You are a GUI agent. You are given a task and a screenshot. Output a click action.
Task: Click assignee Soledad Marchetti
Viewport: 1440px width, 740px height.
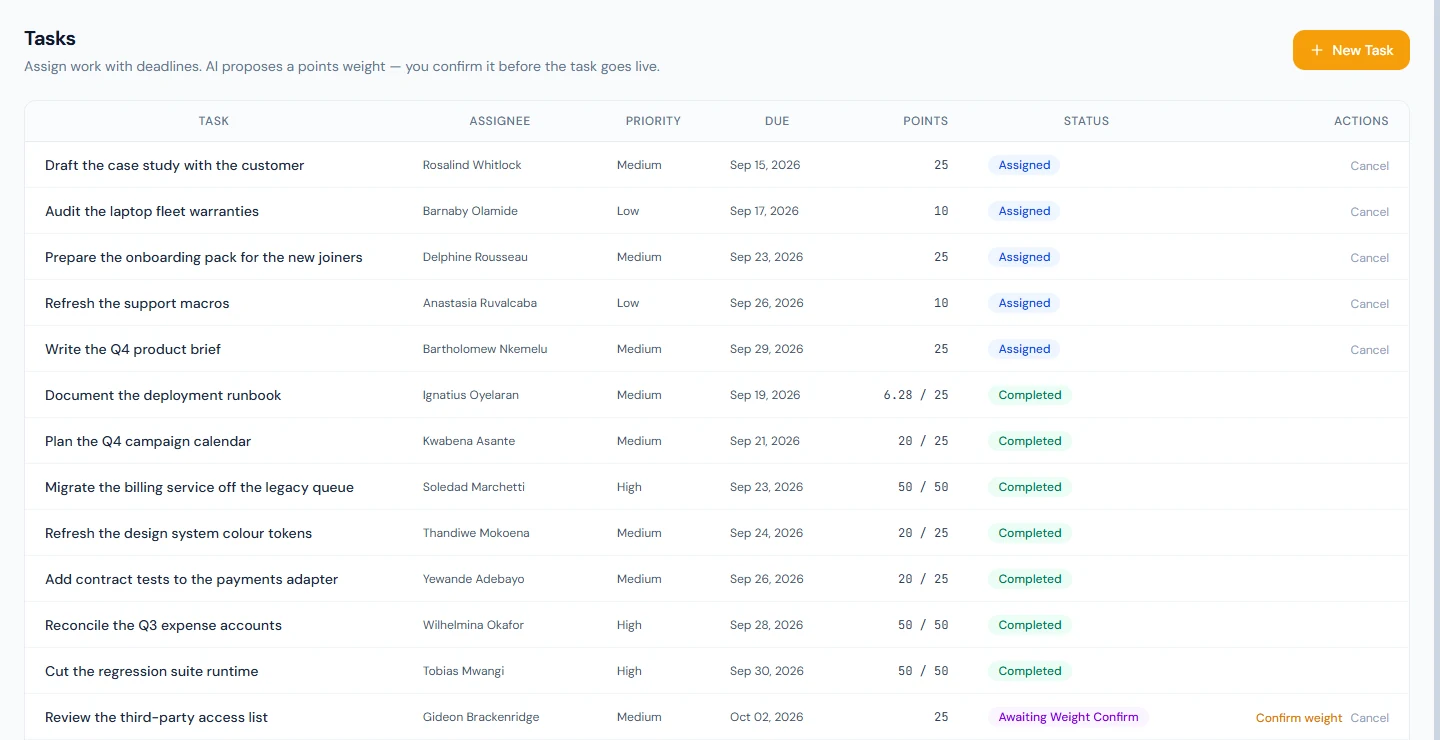pyautogui.click(x=474, y=487)
